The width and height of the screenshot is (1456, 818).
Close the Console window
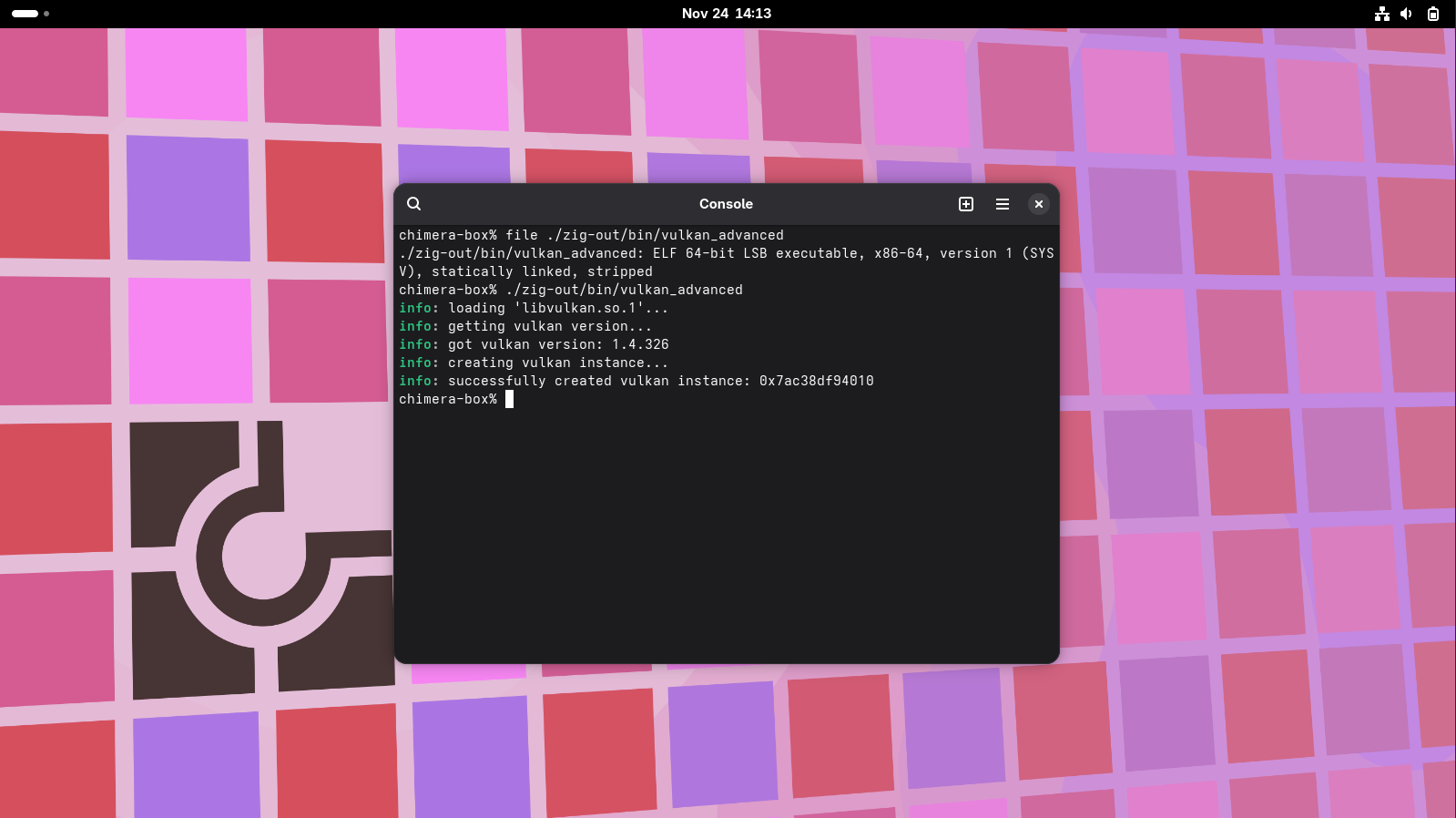point(1039,204)
